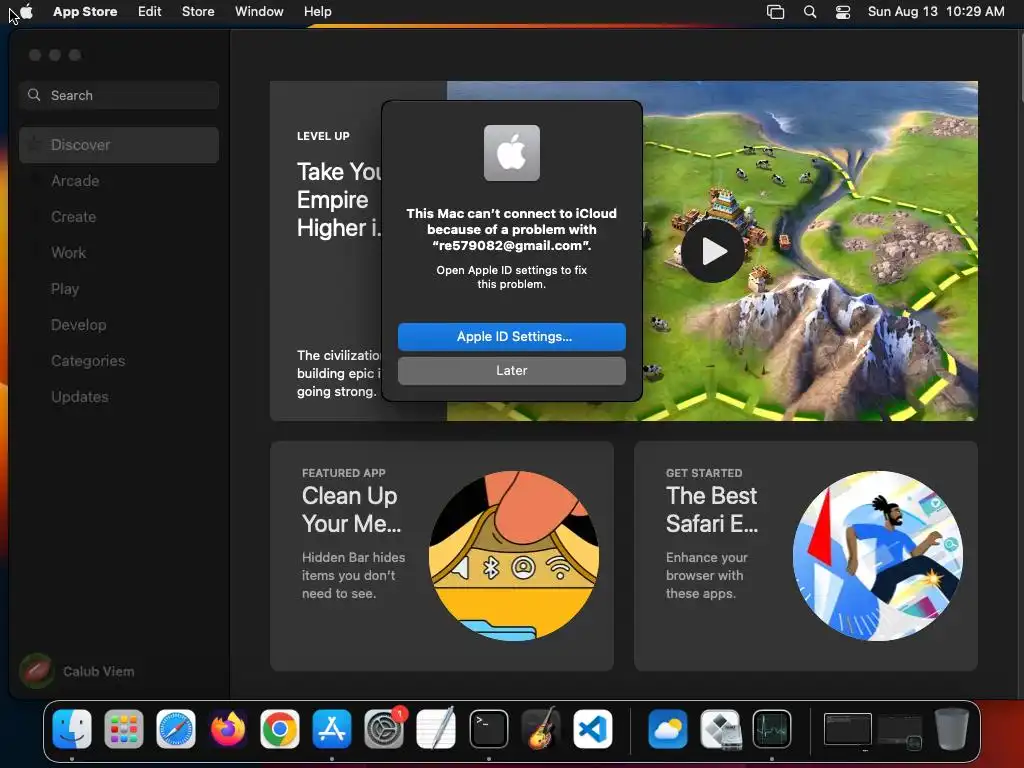
Task: Launch Firefox from the Dock
Action: pyautogui.click(x=228, y=729)
